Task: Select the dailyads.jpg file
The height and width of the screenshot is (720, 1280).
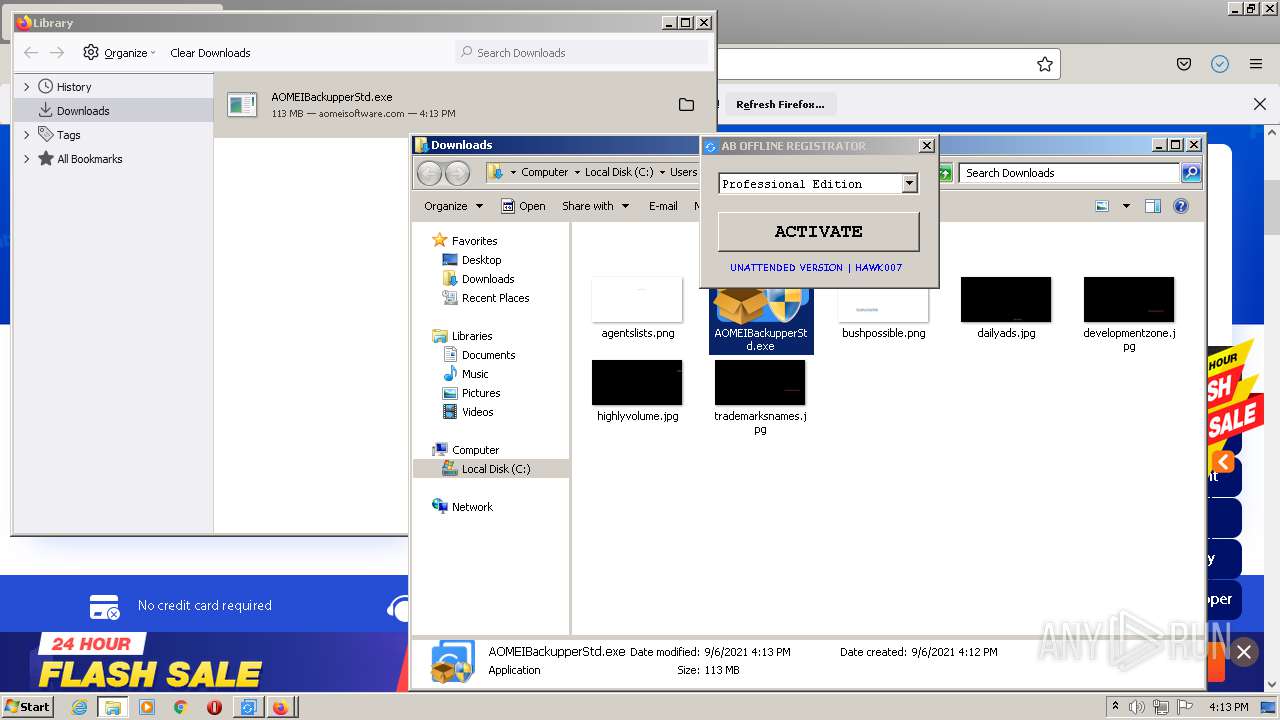Action: coord(1006,309)
